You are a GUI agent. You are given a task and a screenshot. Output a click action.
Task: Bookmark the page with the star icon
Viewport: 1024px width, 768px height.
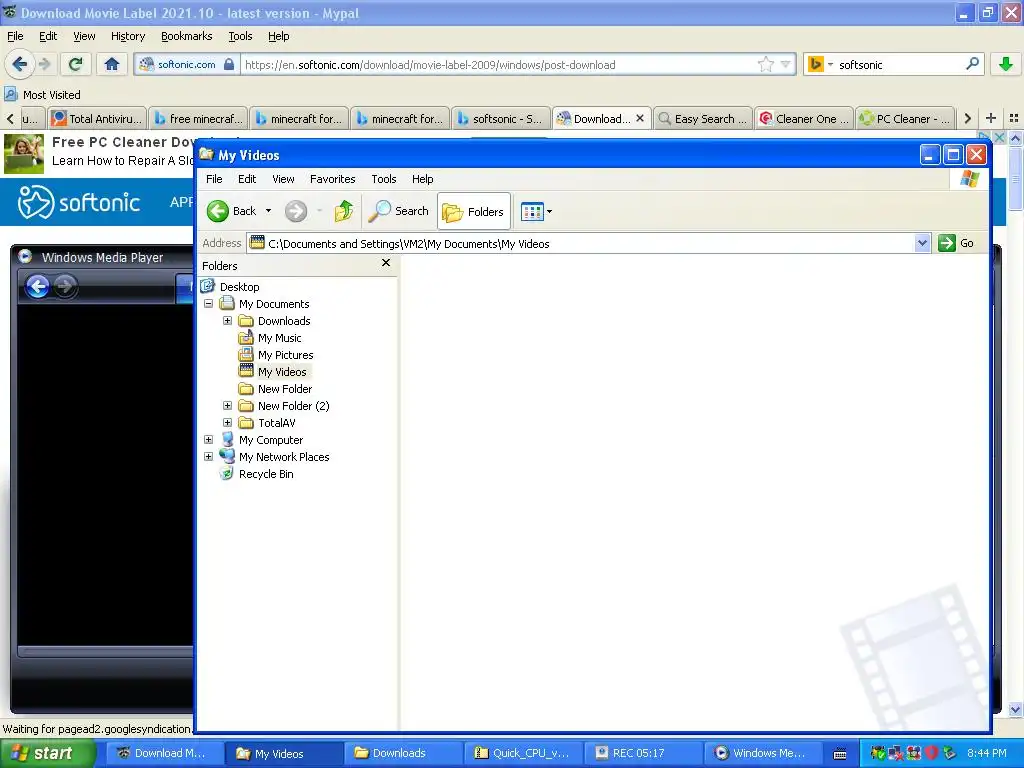(765, 64)
